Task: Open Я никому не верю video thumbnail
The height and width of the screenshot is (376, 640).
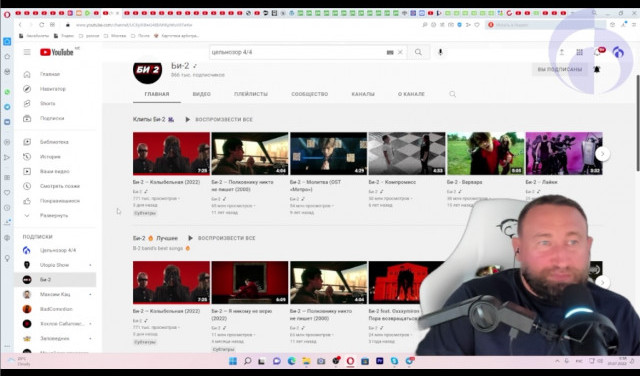Action: [250, 283]
